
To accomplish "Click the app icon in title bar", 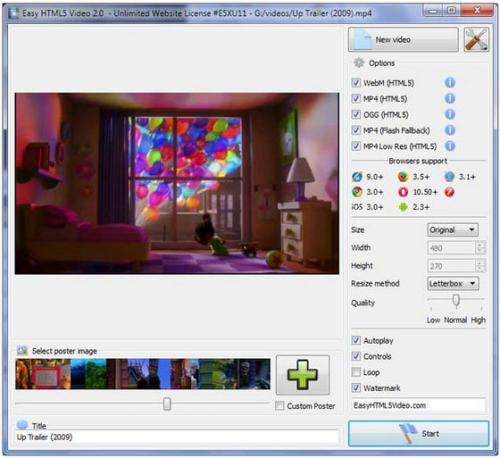I will tap(14, 13).
